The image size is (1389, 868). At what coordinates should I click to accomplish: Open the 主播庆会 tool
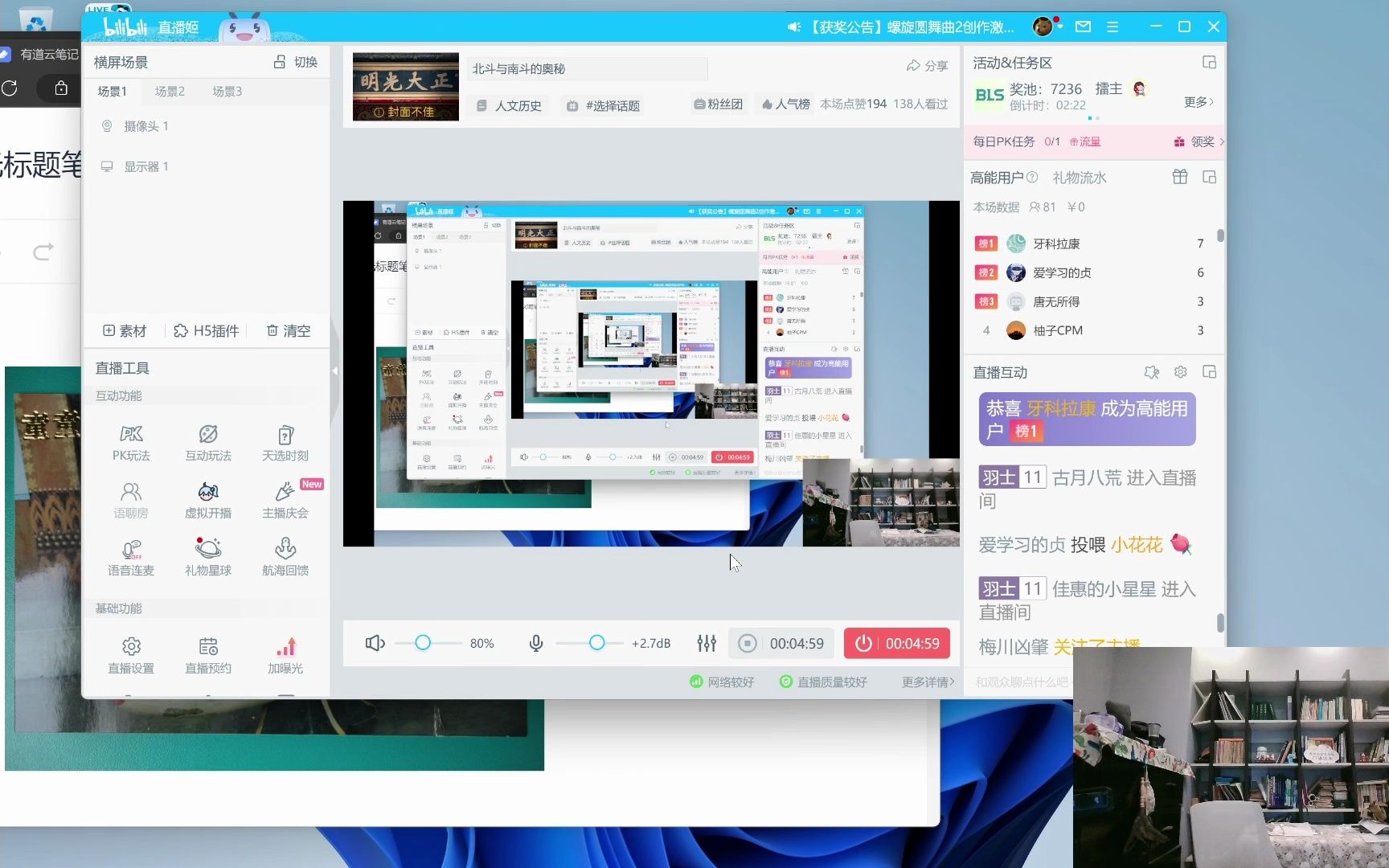pos(285,500)
